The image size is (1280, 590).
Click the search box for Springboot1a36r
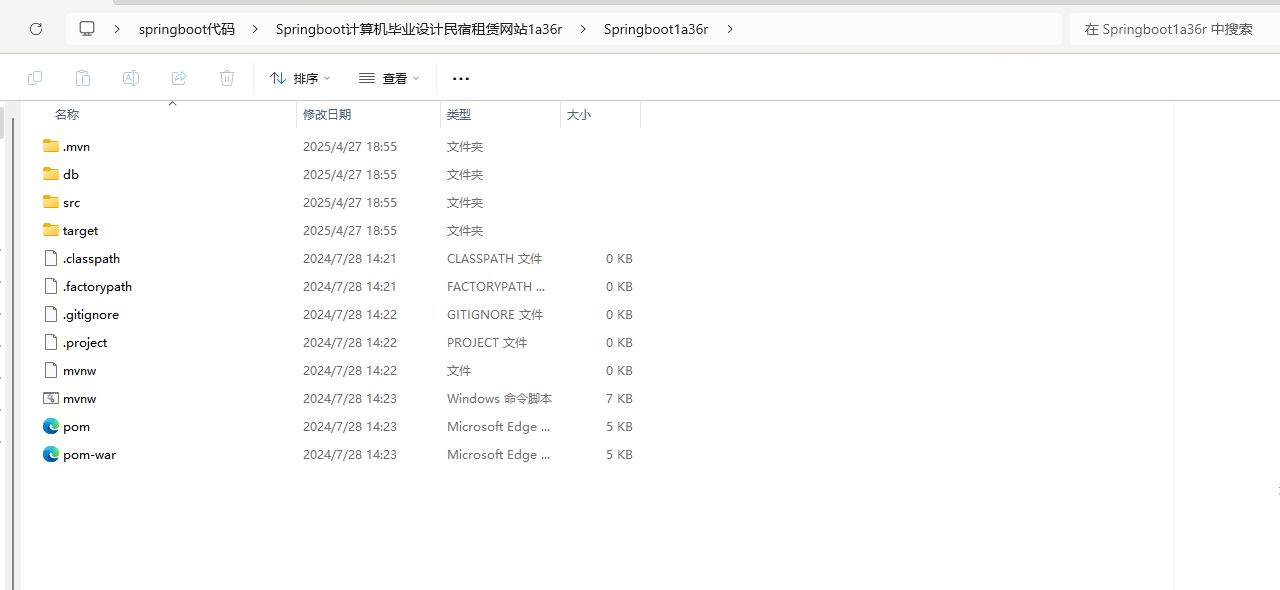(x=1170, y=29)
